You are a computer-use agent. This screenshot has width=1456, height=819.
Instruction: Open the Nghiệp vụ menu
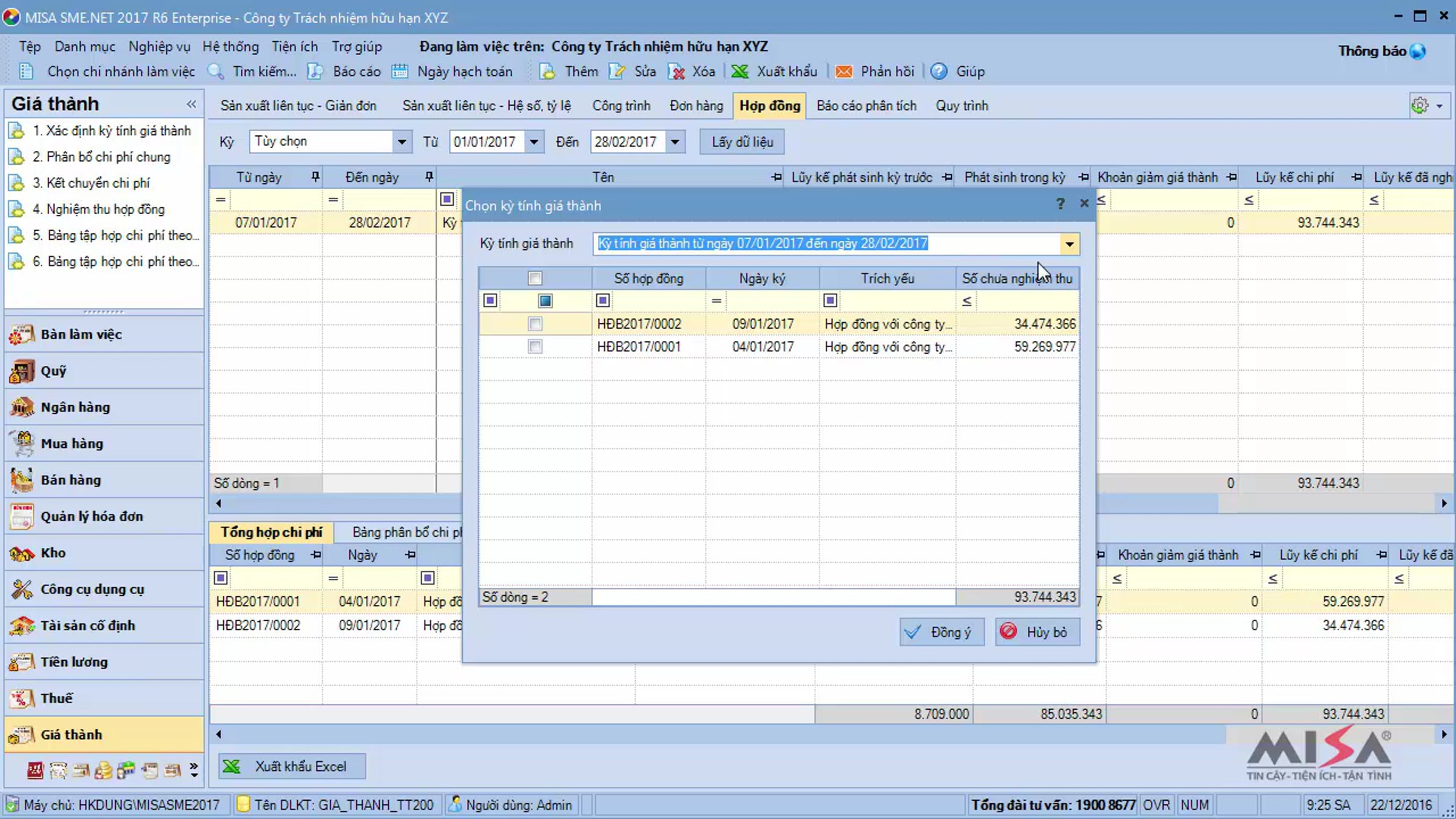pos(159,47)
